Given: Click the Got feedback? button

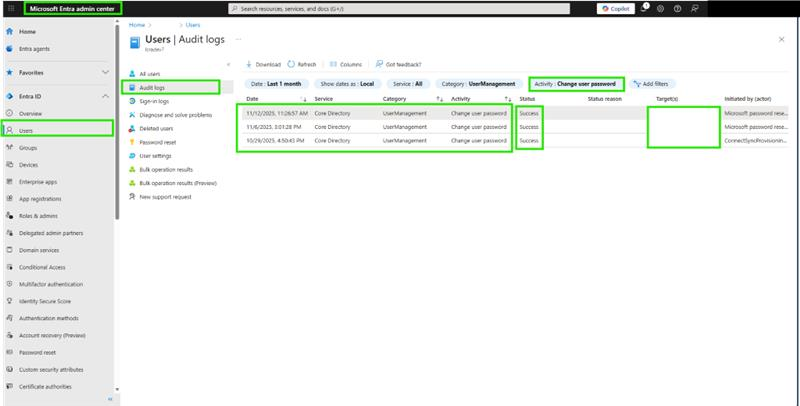Looking at the screenshot, I should tap(398, 64).
